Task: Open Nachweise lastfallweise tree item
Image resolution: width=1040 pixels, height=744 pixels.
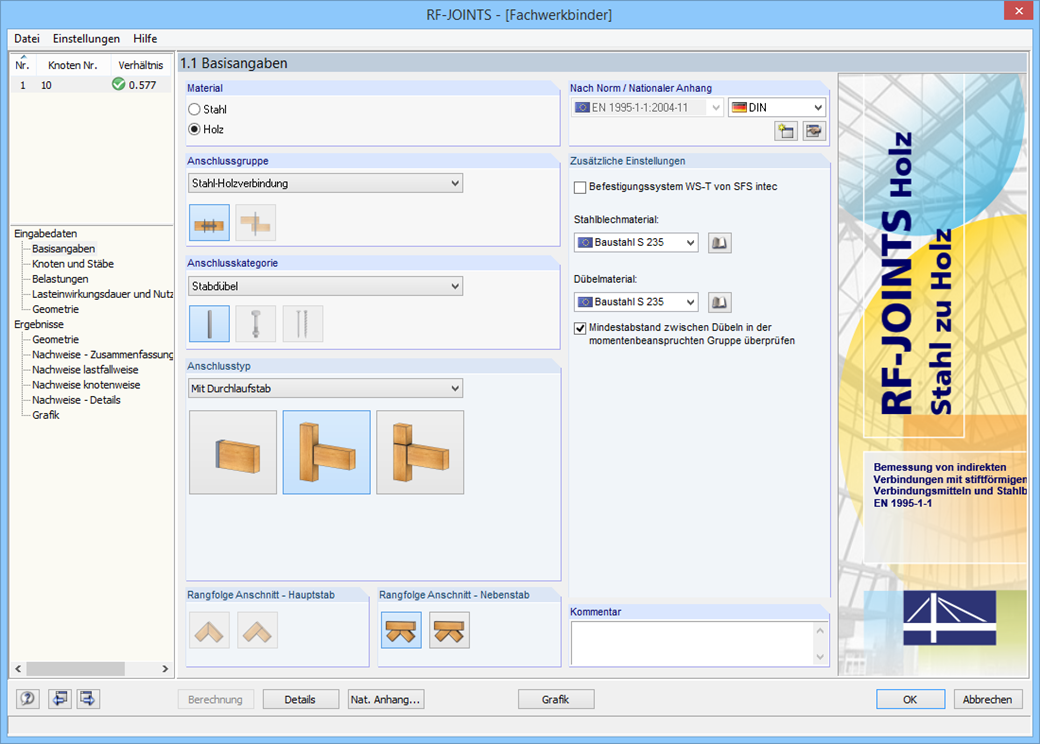Action: [85, 370]
